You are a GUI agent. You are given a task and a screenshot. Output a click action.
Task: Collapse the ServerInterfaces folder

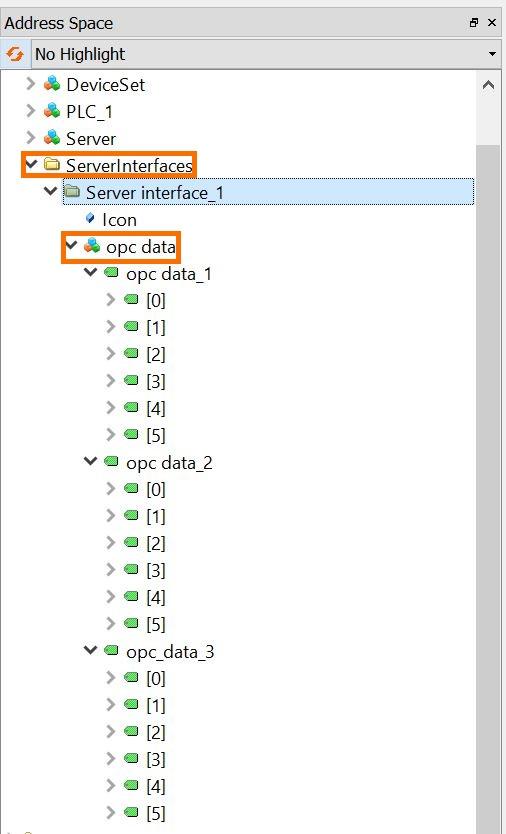pyautogui.click(x=31, y=163)
